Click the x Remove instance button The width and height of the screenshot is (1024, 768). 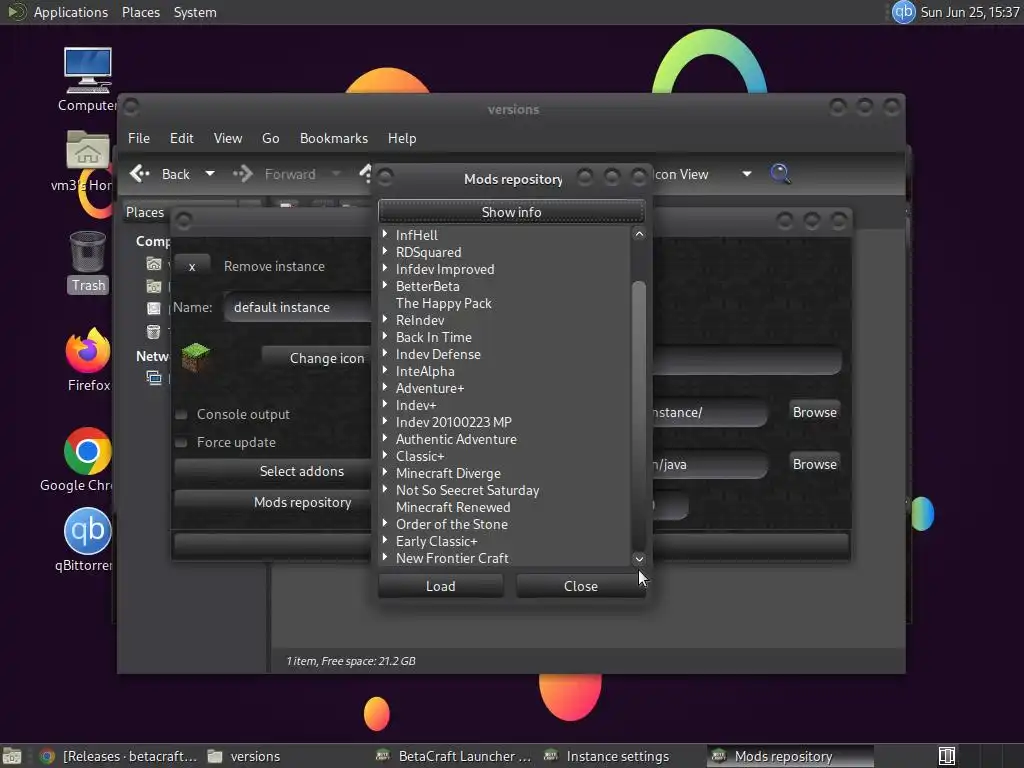pos(192,266)
